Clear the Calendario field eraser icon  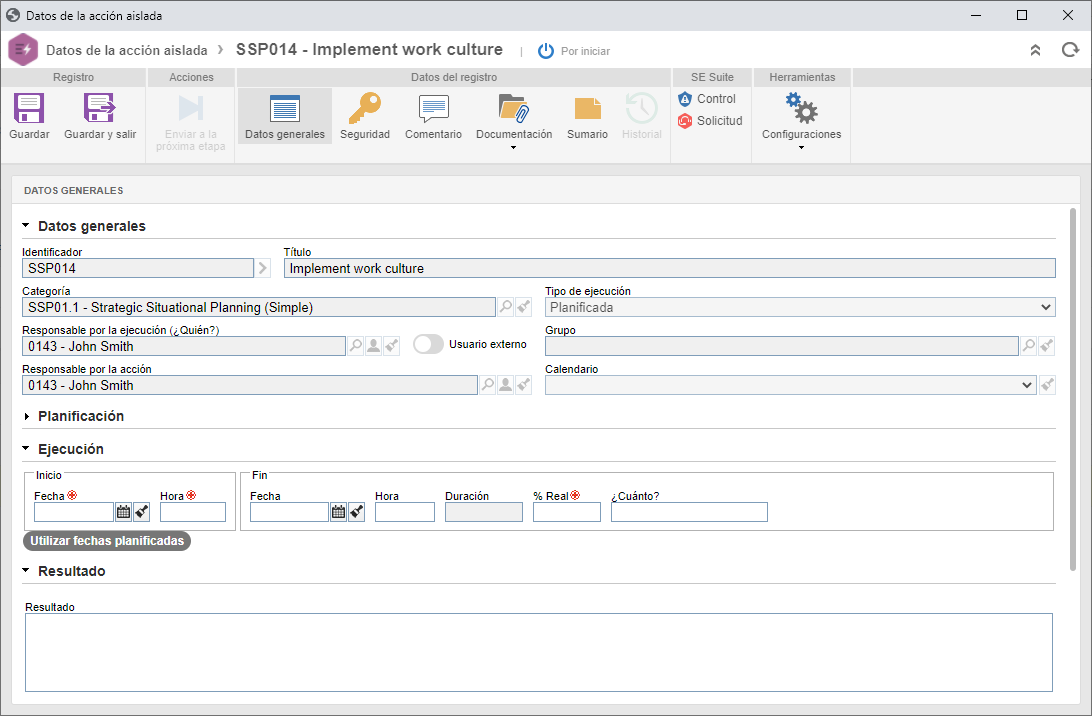1047,384
